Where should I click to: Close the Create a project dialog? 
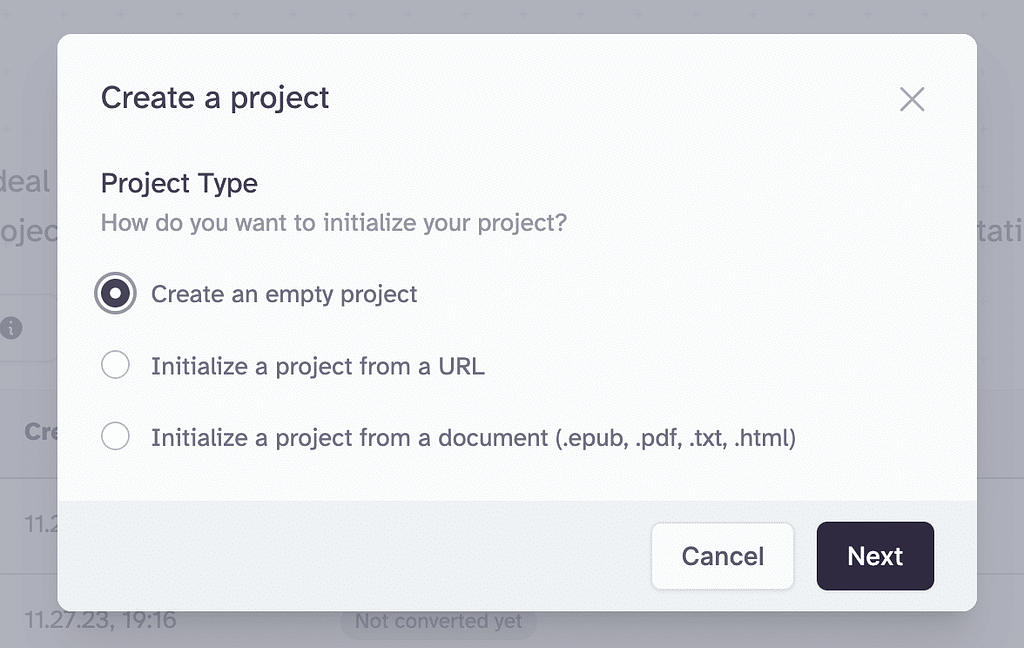click(912, 99)
